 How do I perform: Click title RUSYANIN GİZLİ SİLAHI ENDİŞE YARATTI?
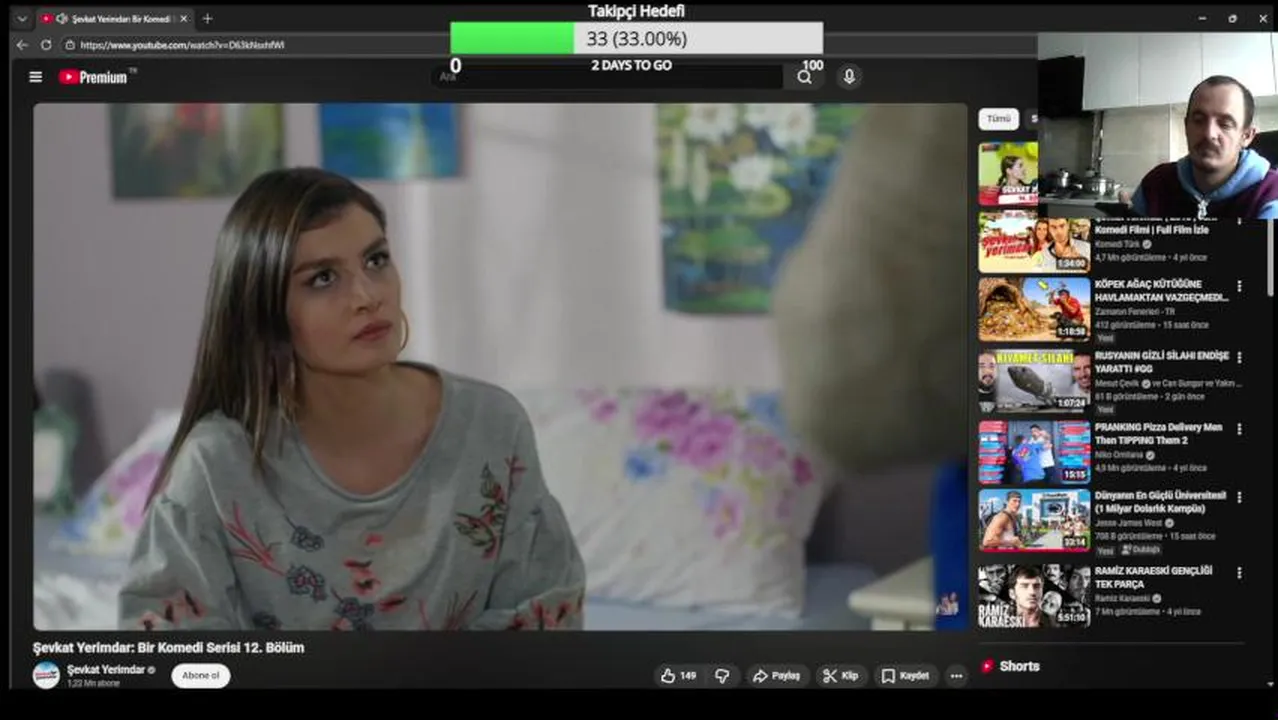tap(1161, 362)
